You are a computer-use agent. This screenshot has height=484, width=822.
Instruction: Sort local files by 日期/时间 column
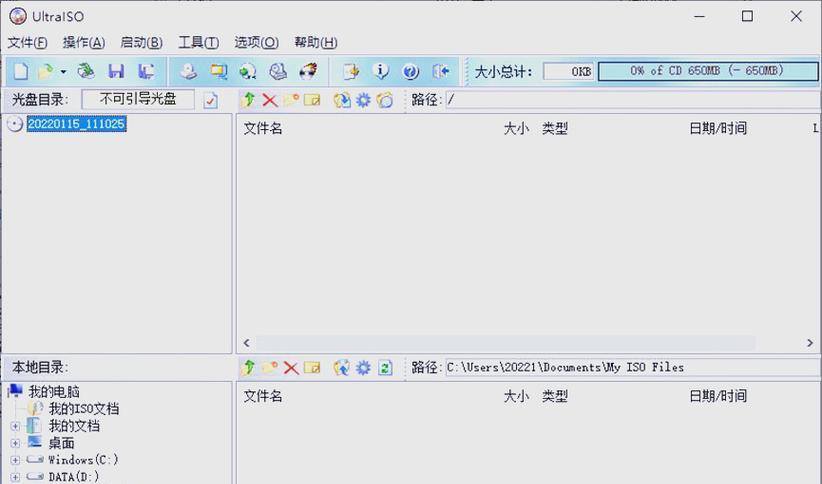pos(718,396)
